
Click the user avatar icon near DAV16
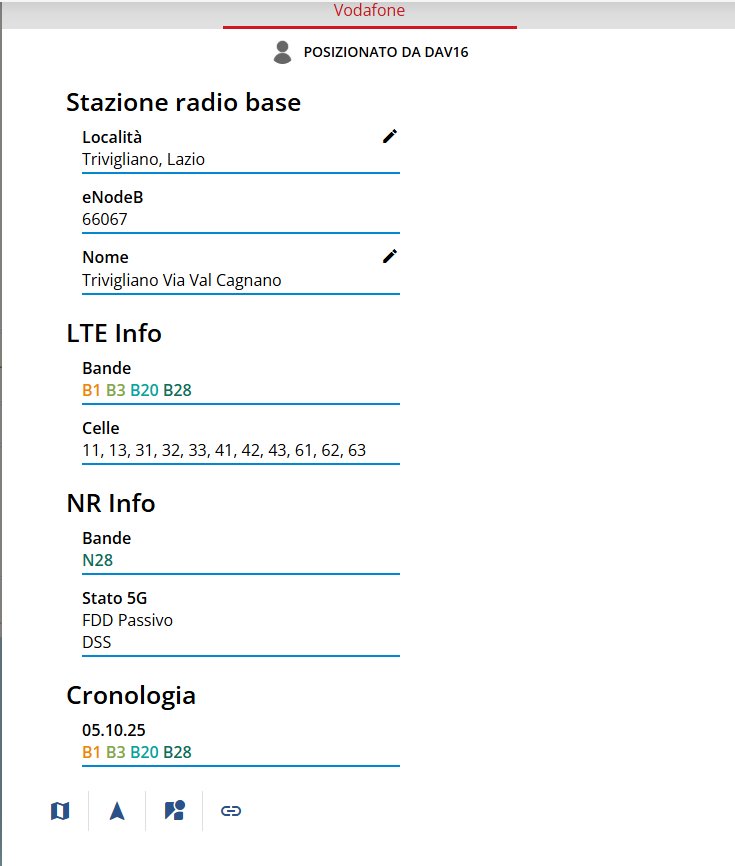pyautogui.click(x=282, y=52)
